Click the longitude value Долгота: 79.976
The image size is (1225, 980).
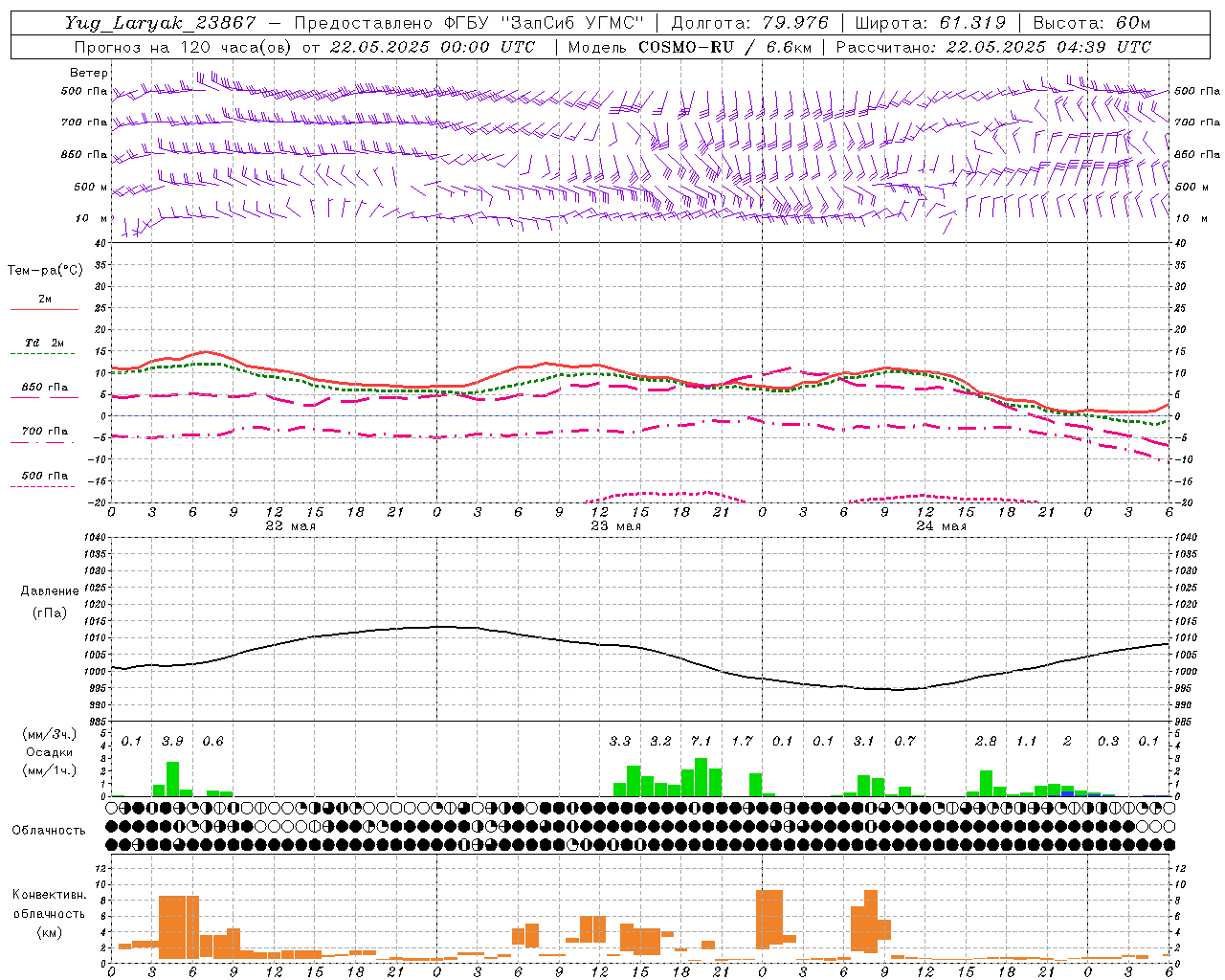click(x=750, y=23)
